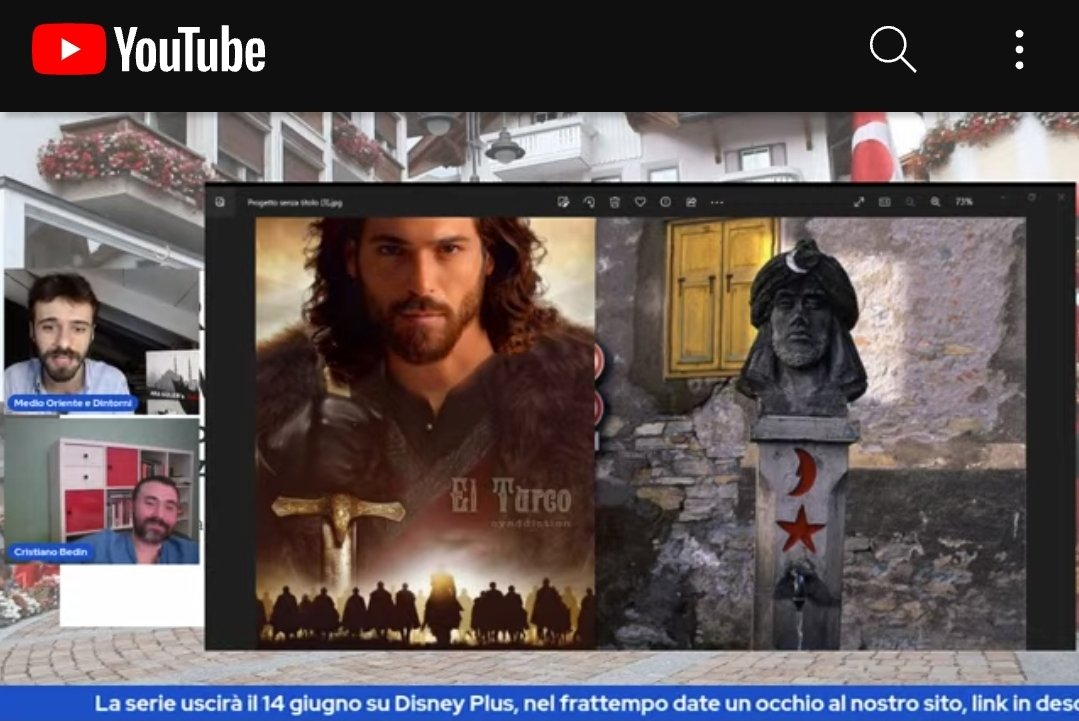The height and width of the screenshot is (721, 1079).
Task: Click the zoom out magnifier in Photos viewer
Action: (910, 202)
